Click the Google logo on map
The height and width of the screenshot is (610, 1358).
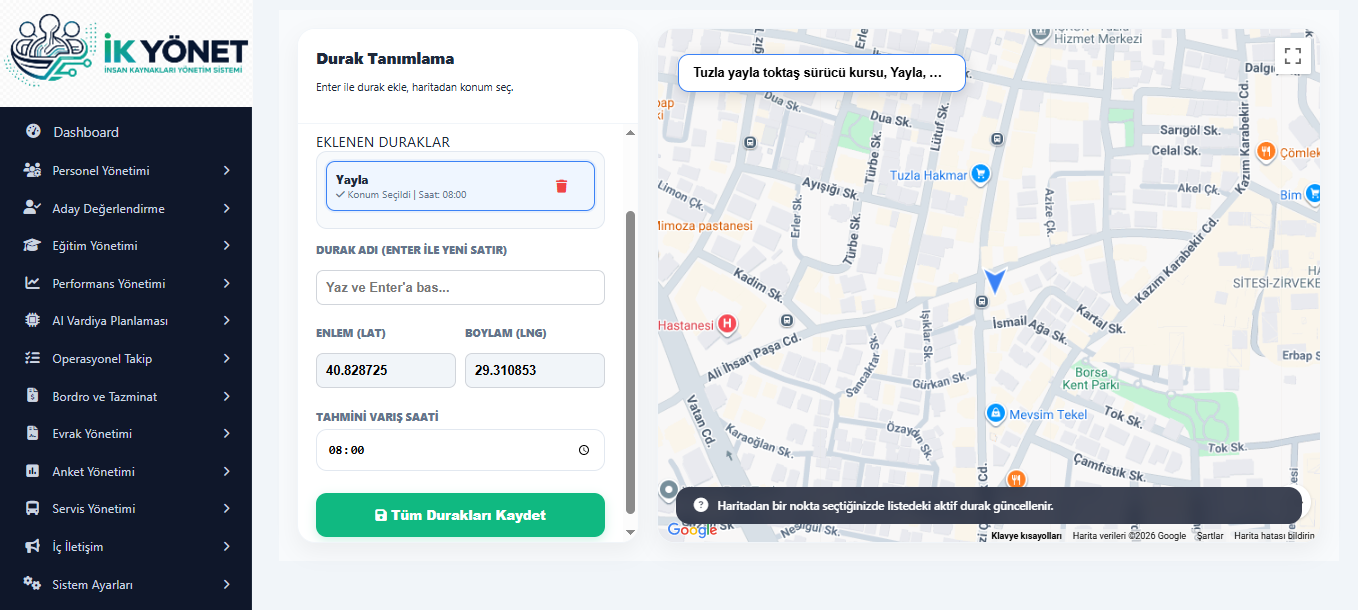click(x=692, y=530)
